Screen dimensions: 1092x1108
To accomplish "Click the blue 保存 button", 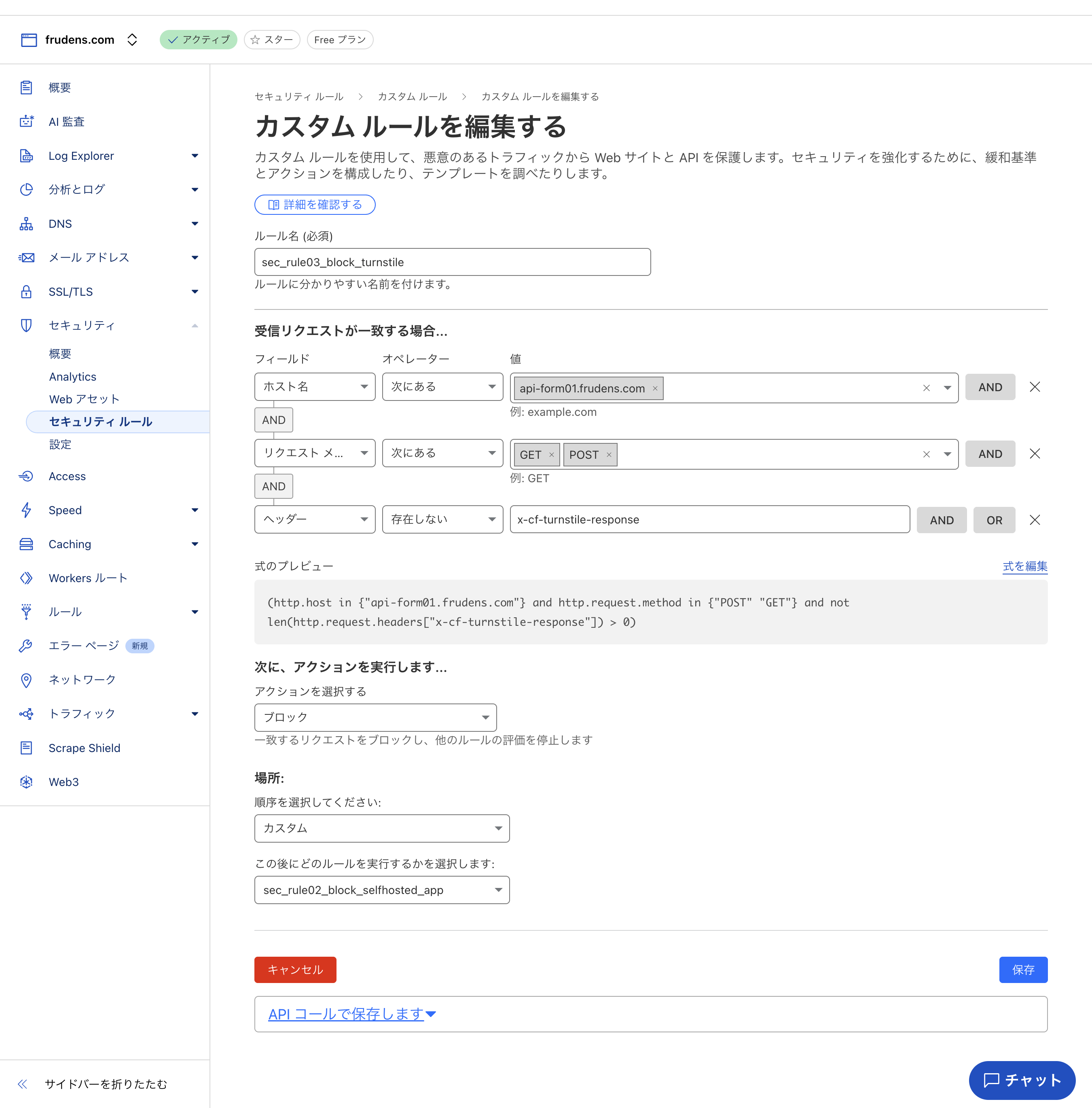I will coord(1023,970).
